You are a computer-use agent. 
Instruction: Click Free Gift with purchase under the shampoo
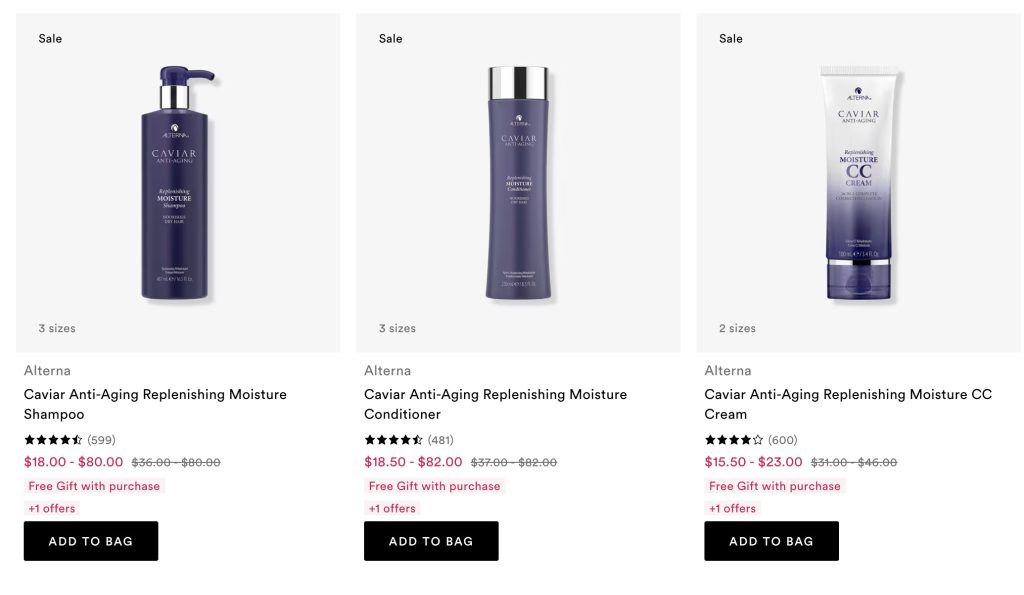pos(94,486)
